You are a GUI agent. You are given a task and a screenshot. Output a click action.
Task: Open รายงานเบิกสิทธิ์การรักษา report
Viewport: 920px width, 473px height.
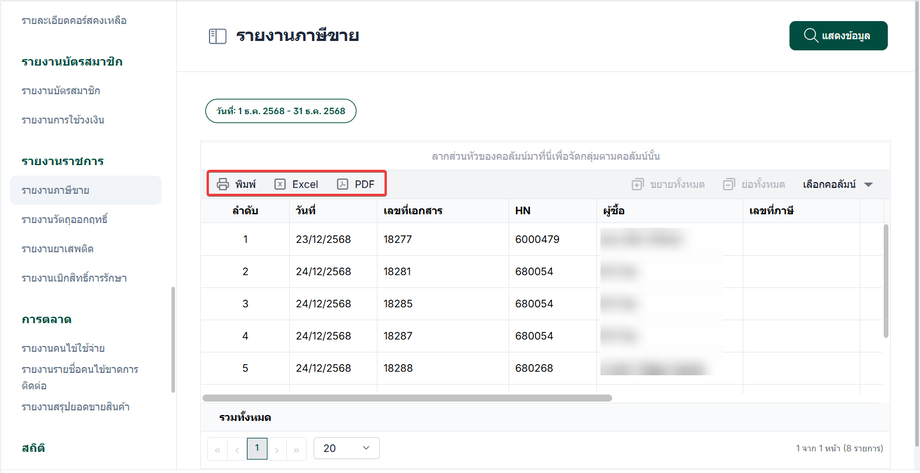tap(74, 278)
